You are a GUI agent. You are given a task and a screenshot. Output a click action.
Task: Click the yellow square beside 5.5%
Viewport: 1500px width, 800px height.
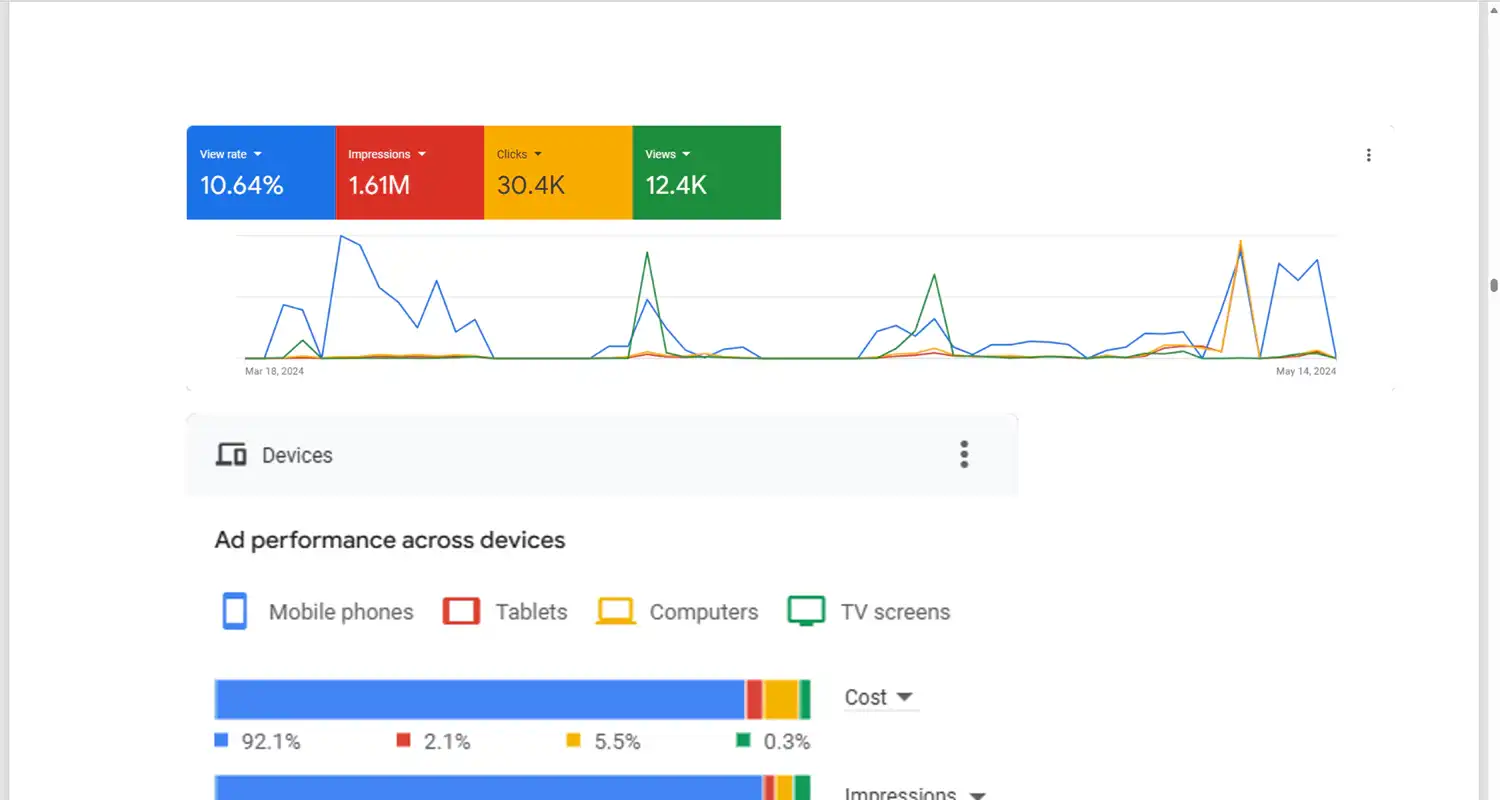572,740
